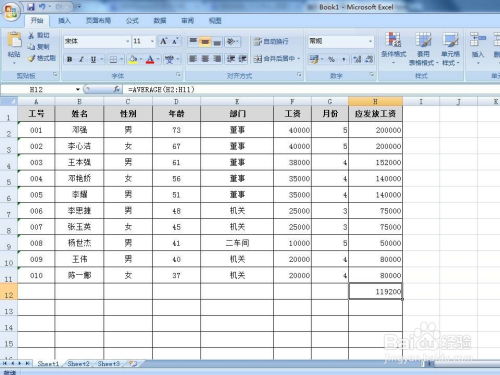The height and width of the screenshot is (375, 500).
Task: Open Conditional Formatting menu
Action: 393,47
